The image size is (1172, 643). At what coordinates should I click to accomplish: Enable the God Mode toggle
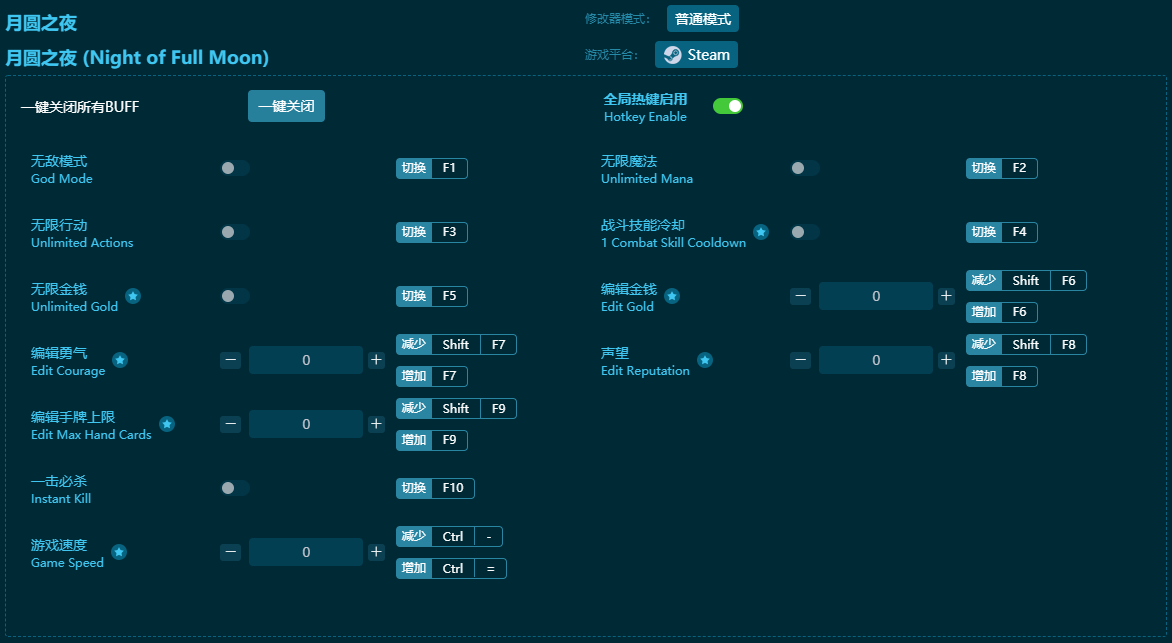point(235,168)
